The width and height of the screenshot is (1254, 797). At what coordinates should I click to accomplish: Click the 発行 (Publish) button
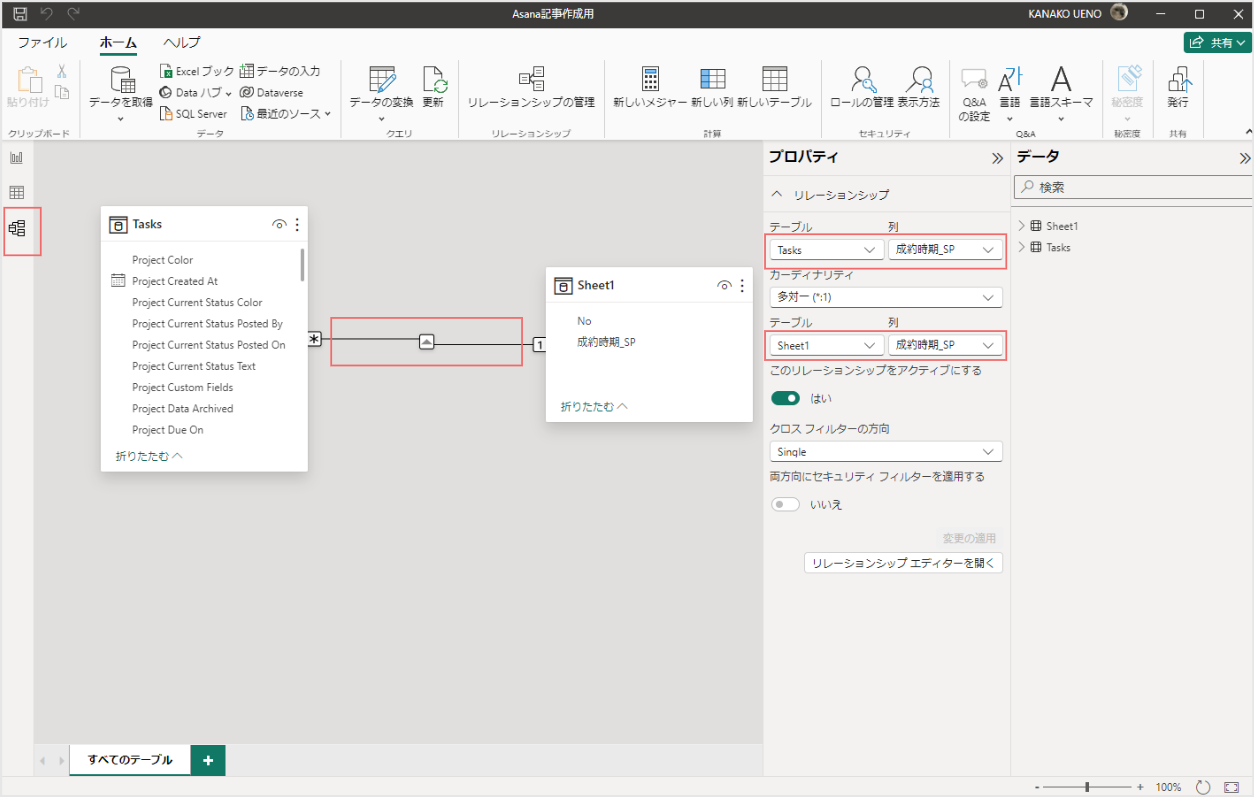tap(1178, 88)
